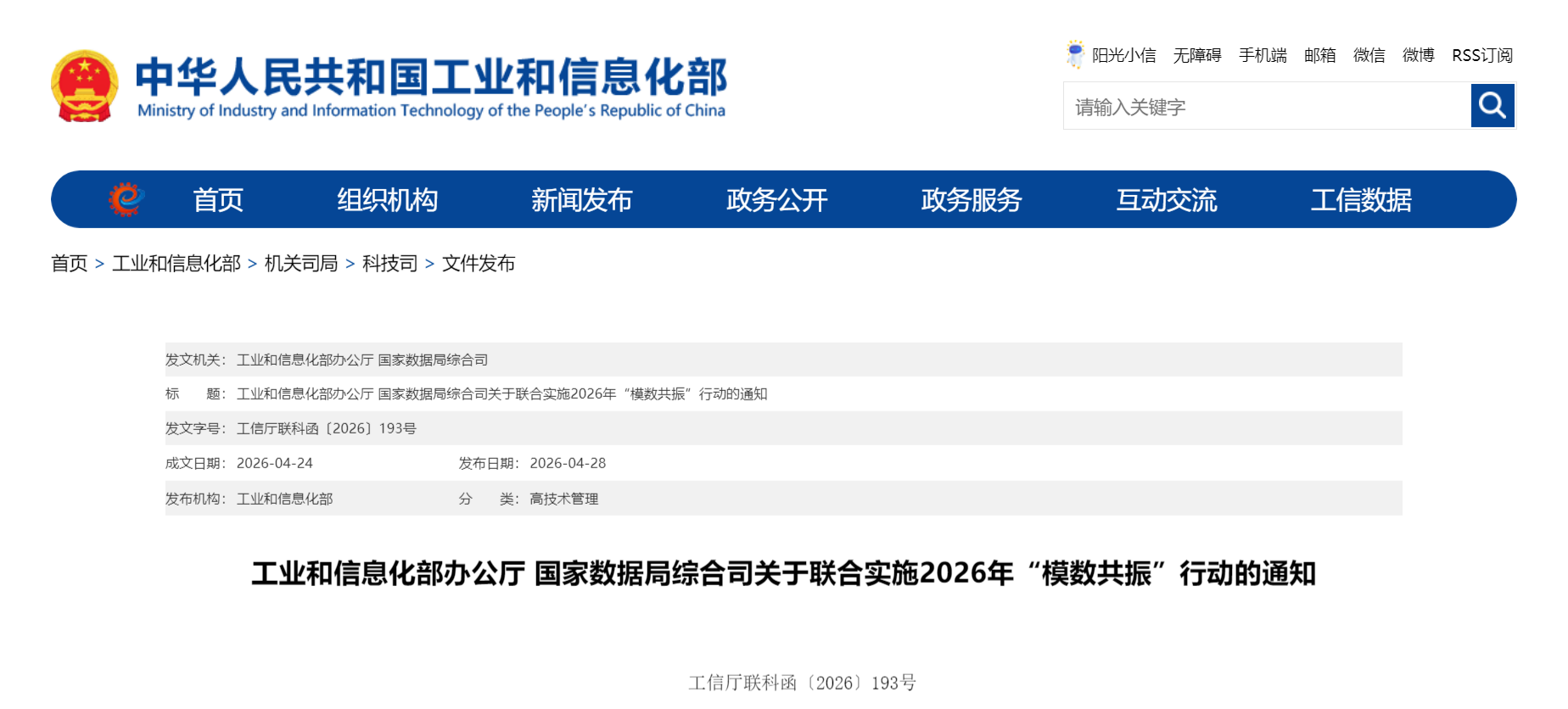Open the RSS订阅 subscription link
The image size is (1568, 709).
coord(1482,55)
